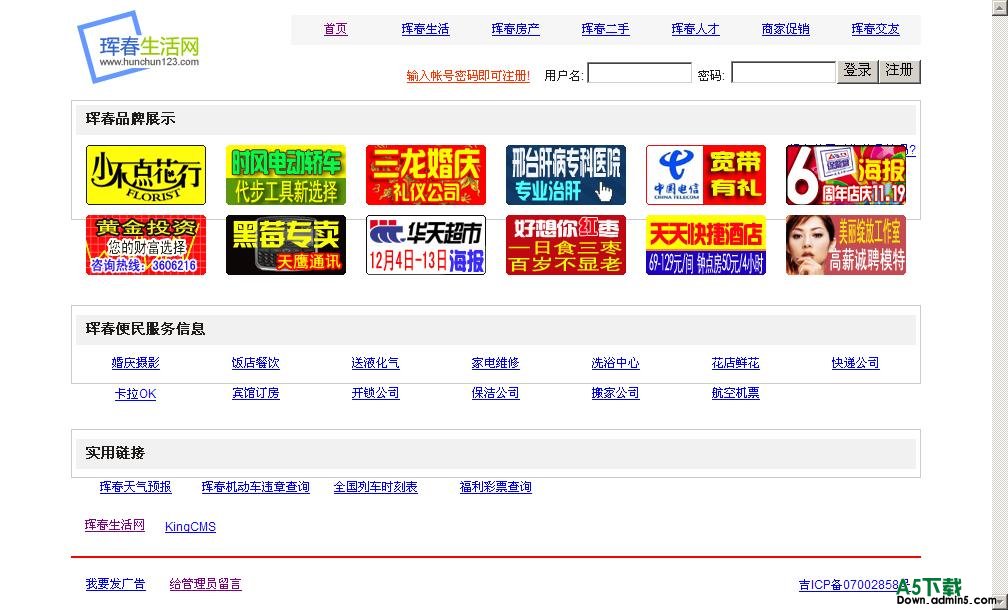Focus the 密码 input field
The height and width of the screenshot is (610, 1008).
coord(784,73)
